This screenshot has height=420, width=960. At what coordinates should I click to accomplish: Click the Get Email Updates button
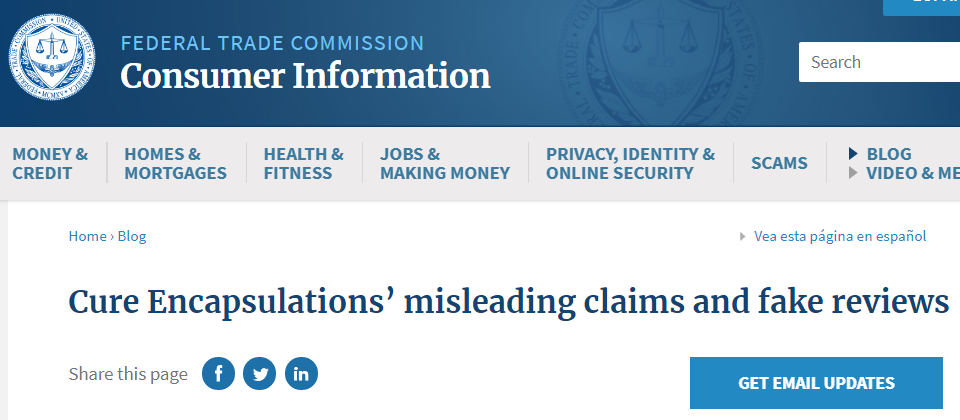(x=816, y=383)
